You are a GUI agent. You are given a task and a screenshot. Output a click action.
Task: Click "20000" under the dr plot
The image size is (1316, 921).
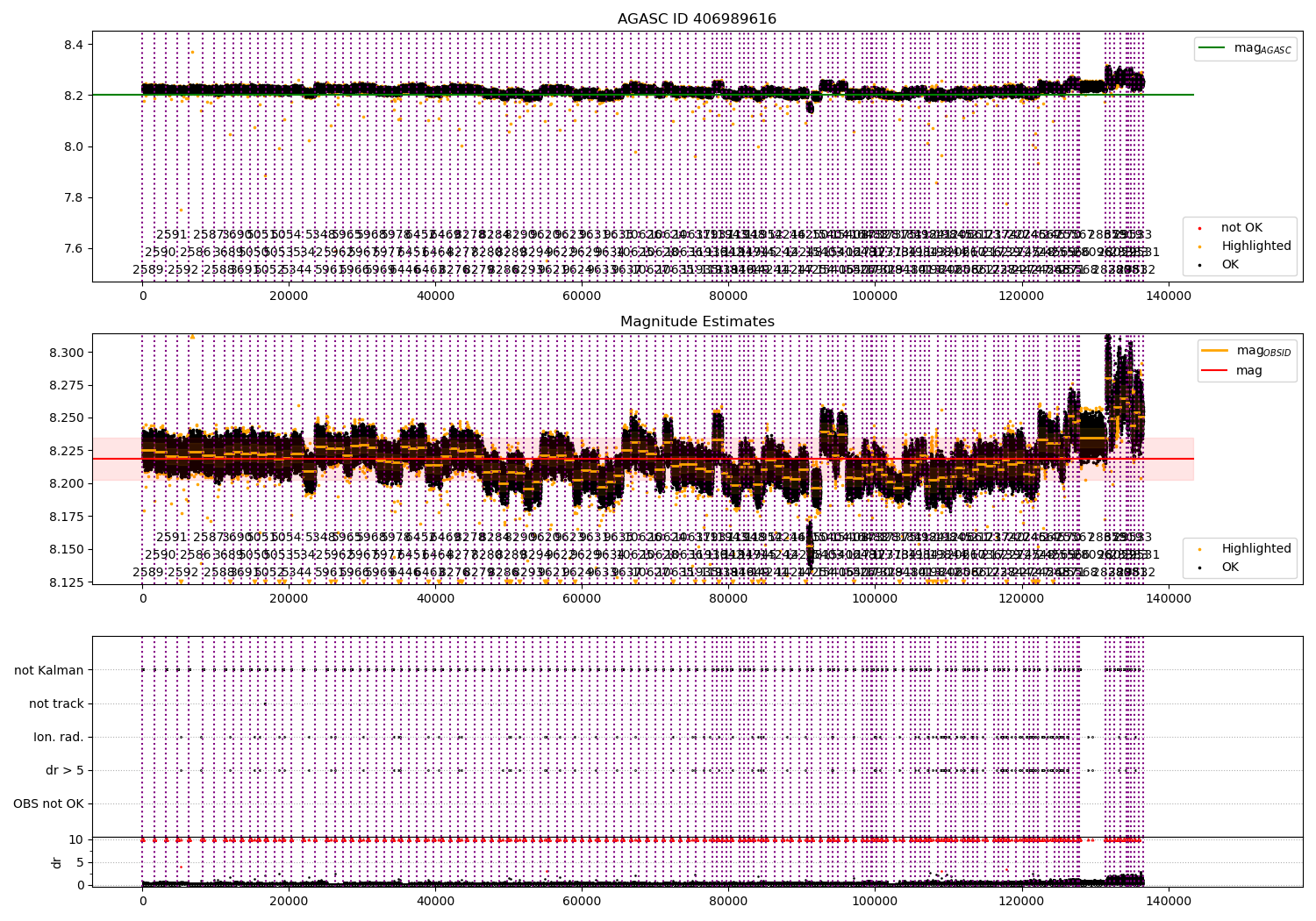(289, 901)
